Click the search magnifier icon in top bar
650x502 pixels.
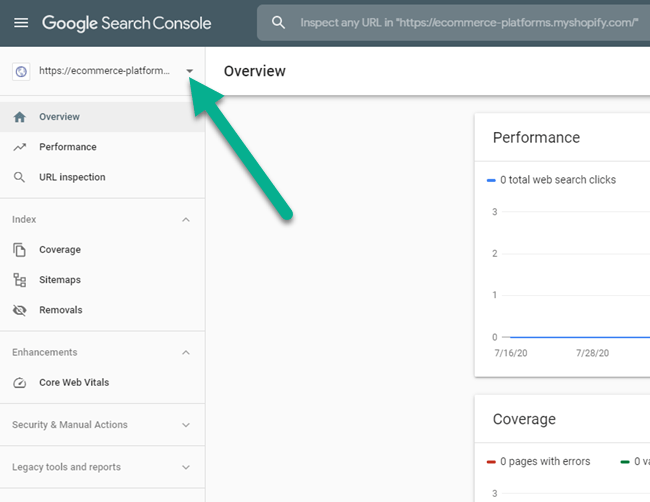279,22
